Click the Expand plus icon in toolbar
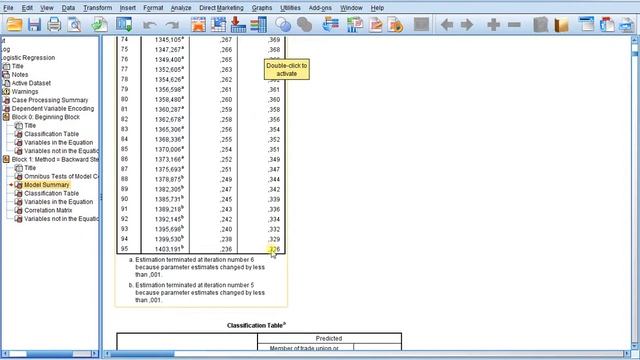This screenshot has width=640, height=360. coord(493,25)
